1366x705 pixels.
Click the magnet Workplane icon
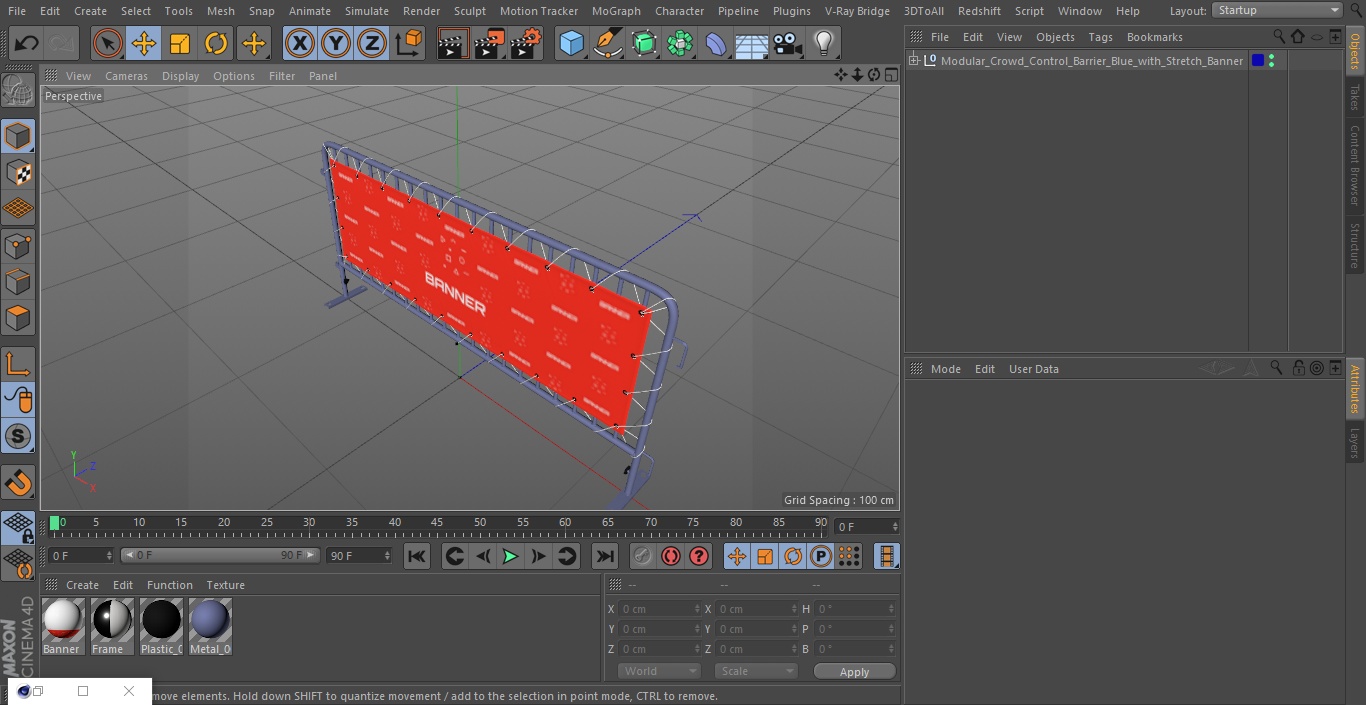[x=18, y=483]
